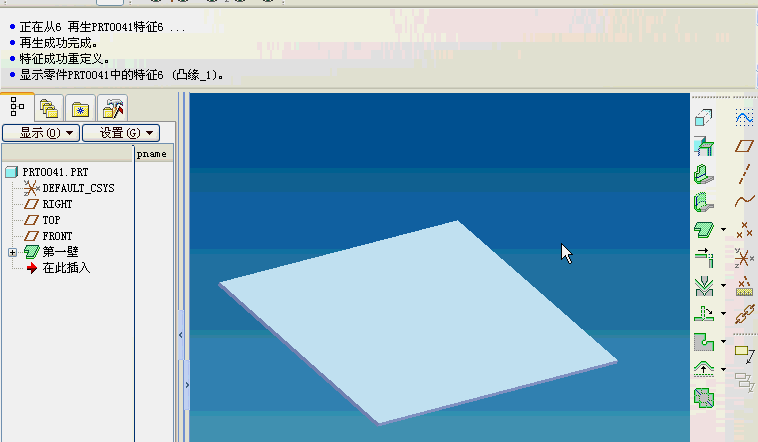The width and height of the screenshot is (758, 442).
Task: Click the chain link reference icon
Action: click(x=744, y=314)
